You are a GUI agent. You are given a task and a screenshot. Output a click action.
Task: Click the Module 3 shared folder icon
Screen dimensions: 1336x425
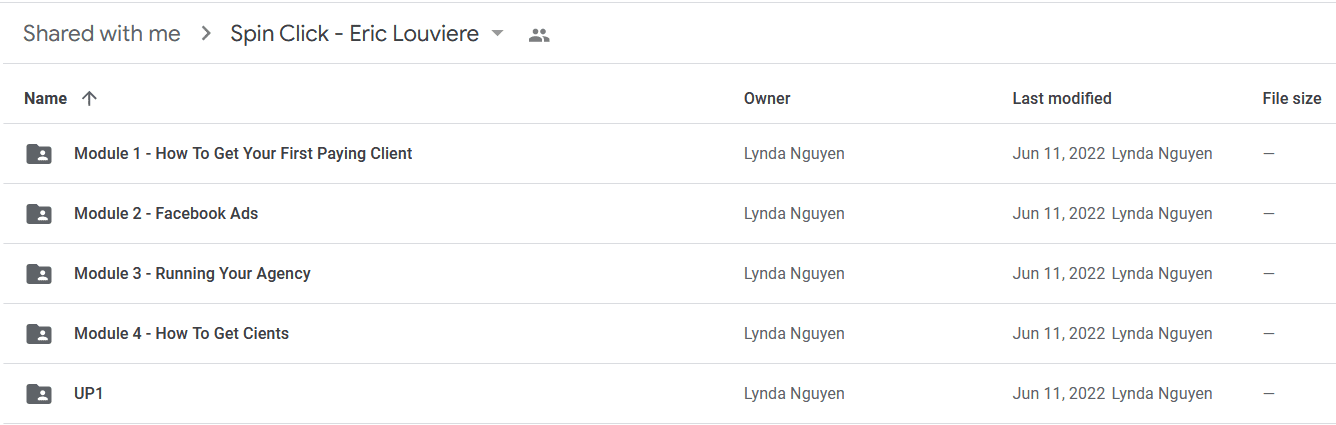(x=39, y=274)
